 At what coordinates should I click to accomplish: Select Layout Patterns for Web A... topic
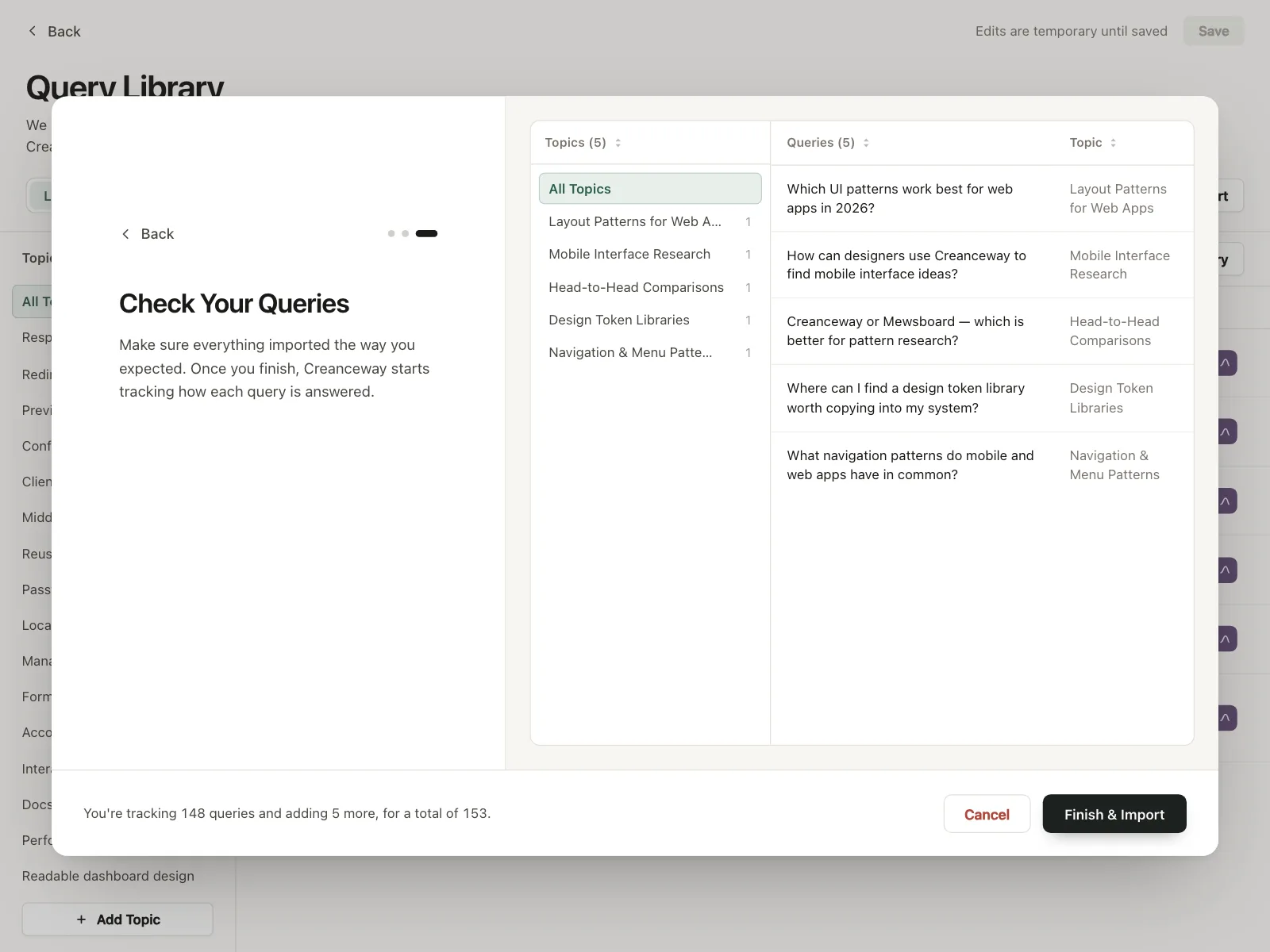click(x=650, y=221)
